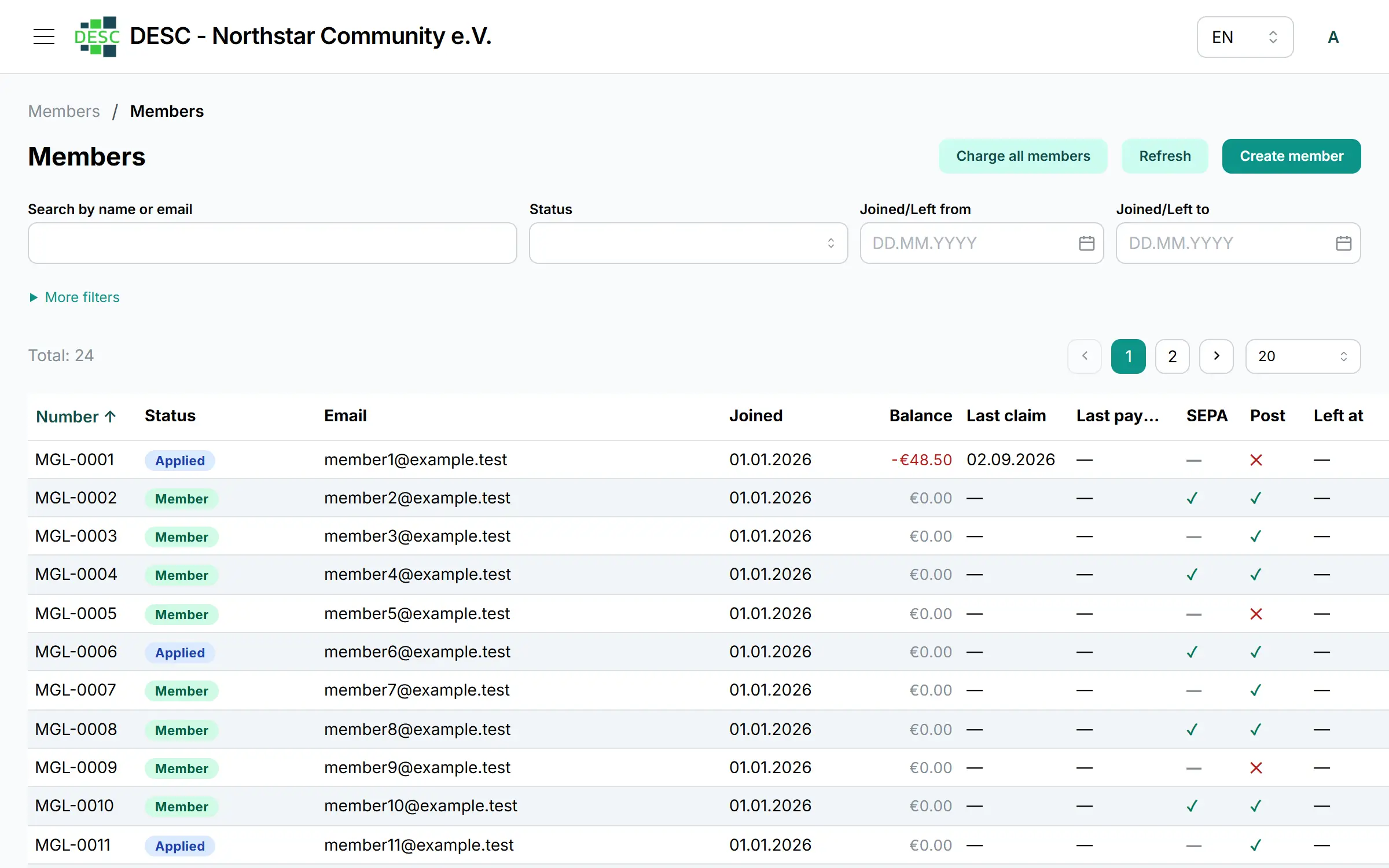The image size is (1389, 868).
Task: Go to previous page arrow
Action: (1085, 356)
